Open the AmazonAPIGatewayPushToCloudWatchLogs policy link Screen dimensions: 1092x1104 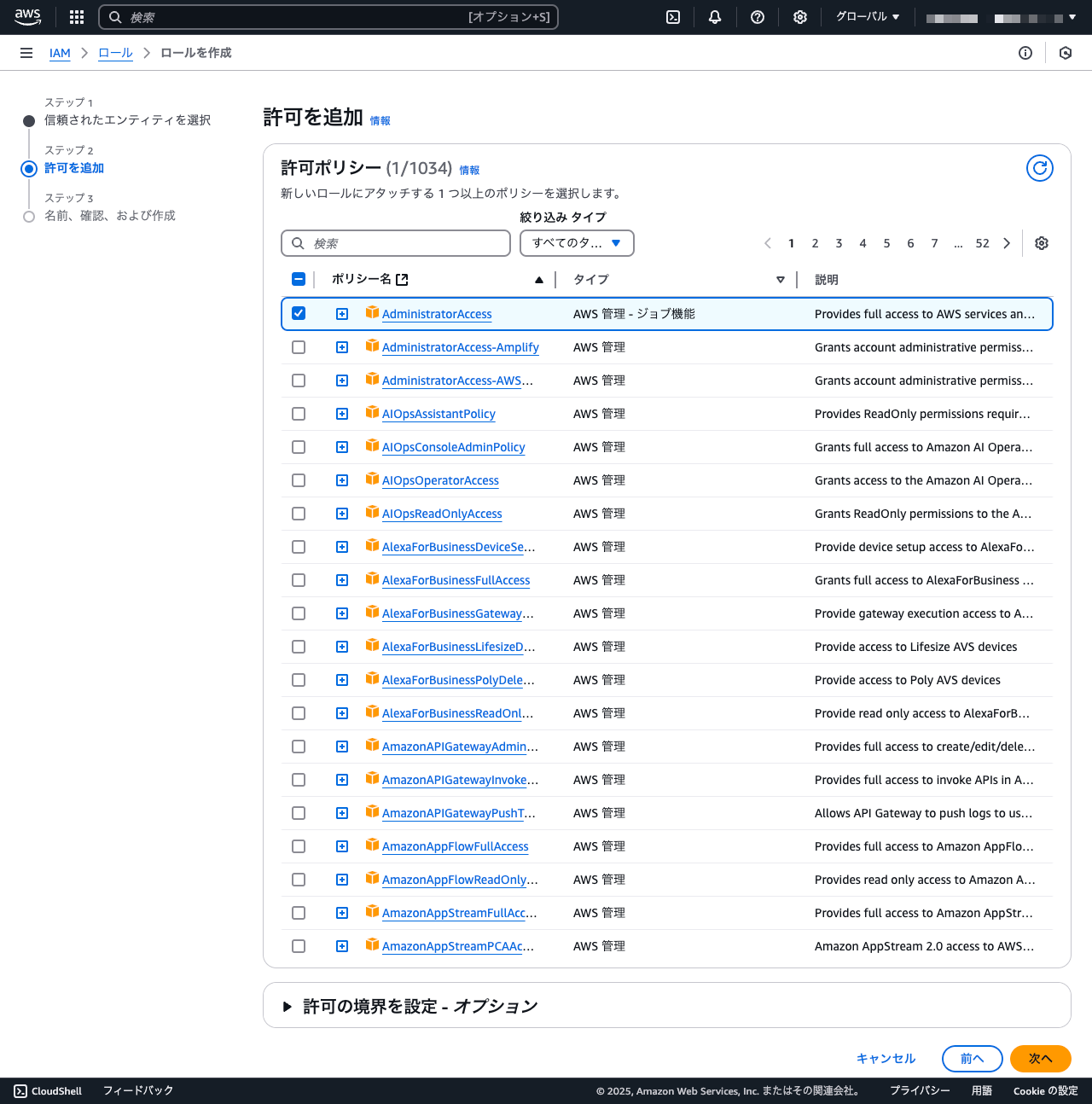(x=459, y=813)
